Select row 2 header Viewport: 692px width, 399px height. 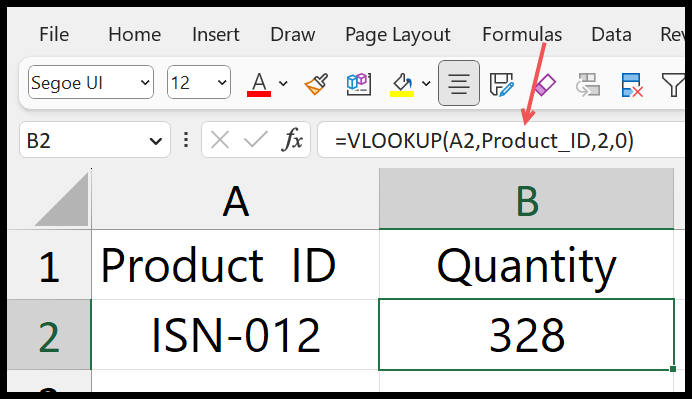coord(49,334)
